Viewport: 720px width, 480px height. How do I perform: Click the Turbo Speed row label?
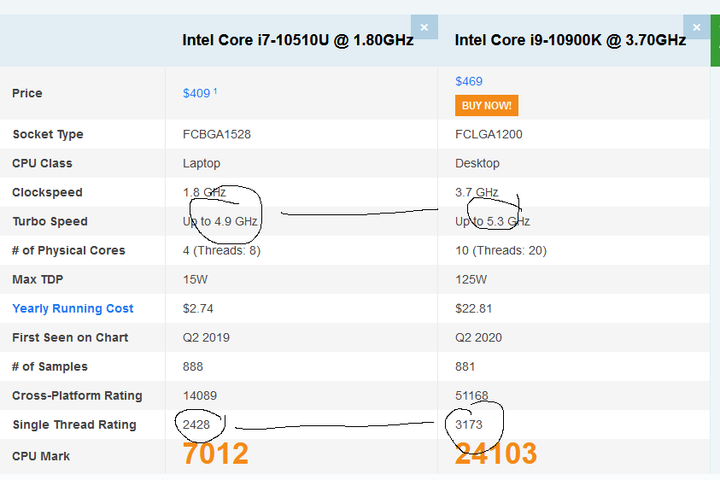[50, 221]
